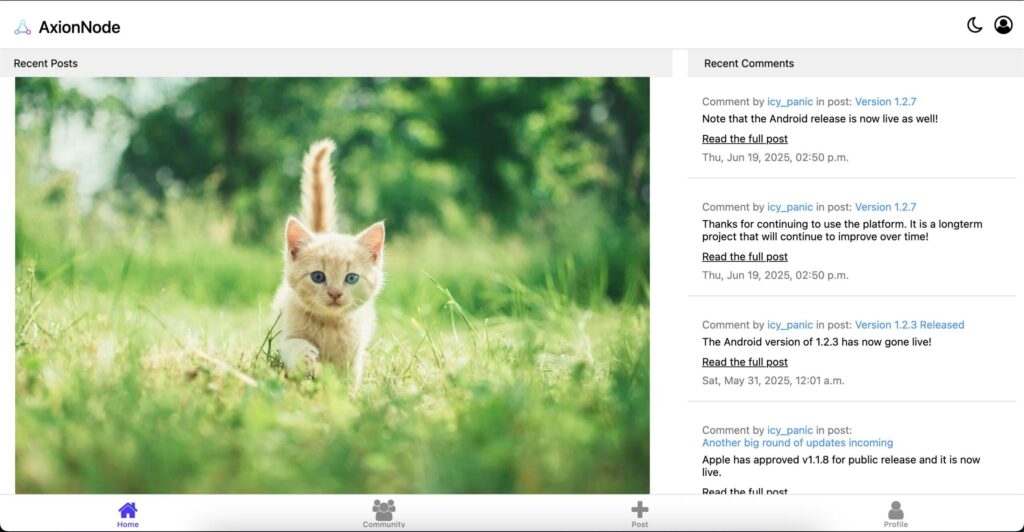Open the kitten photo post
Viewport: 1024px width, 532px height.
click(x=332, y=285)
